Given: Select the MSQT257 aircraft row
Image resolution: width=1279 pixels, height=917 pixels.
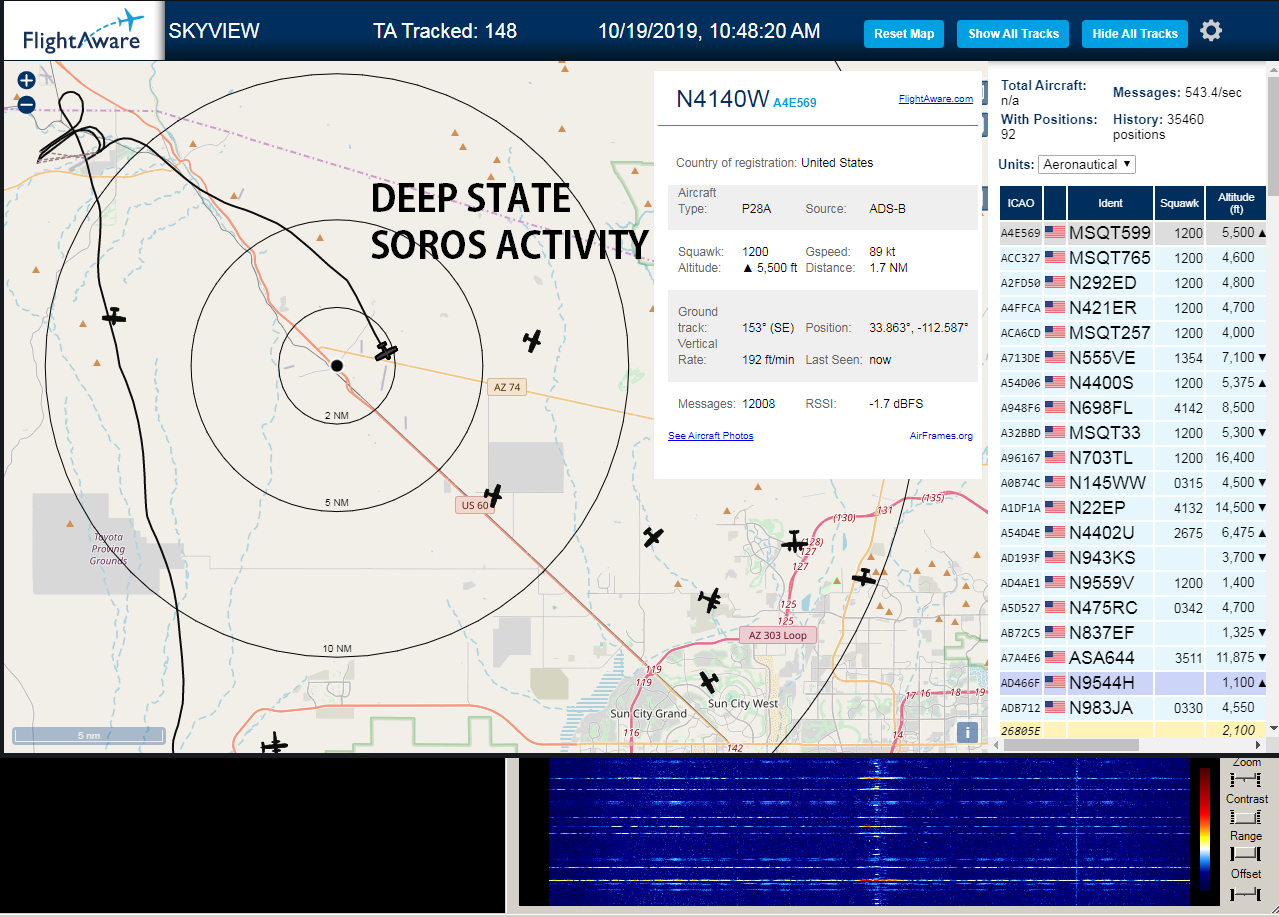Looking at the screenshot, I should pyautogui.click(x=1134, y=333).
